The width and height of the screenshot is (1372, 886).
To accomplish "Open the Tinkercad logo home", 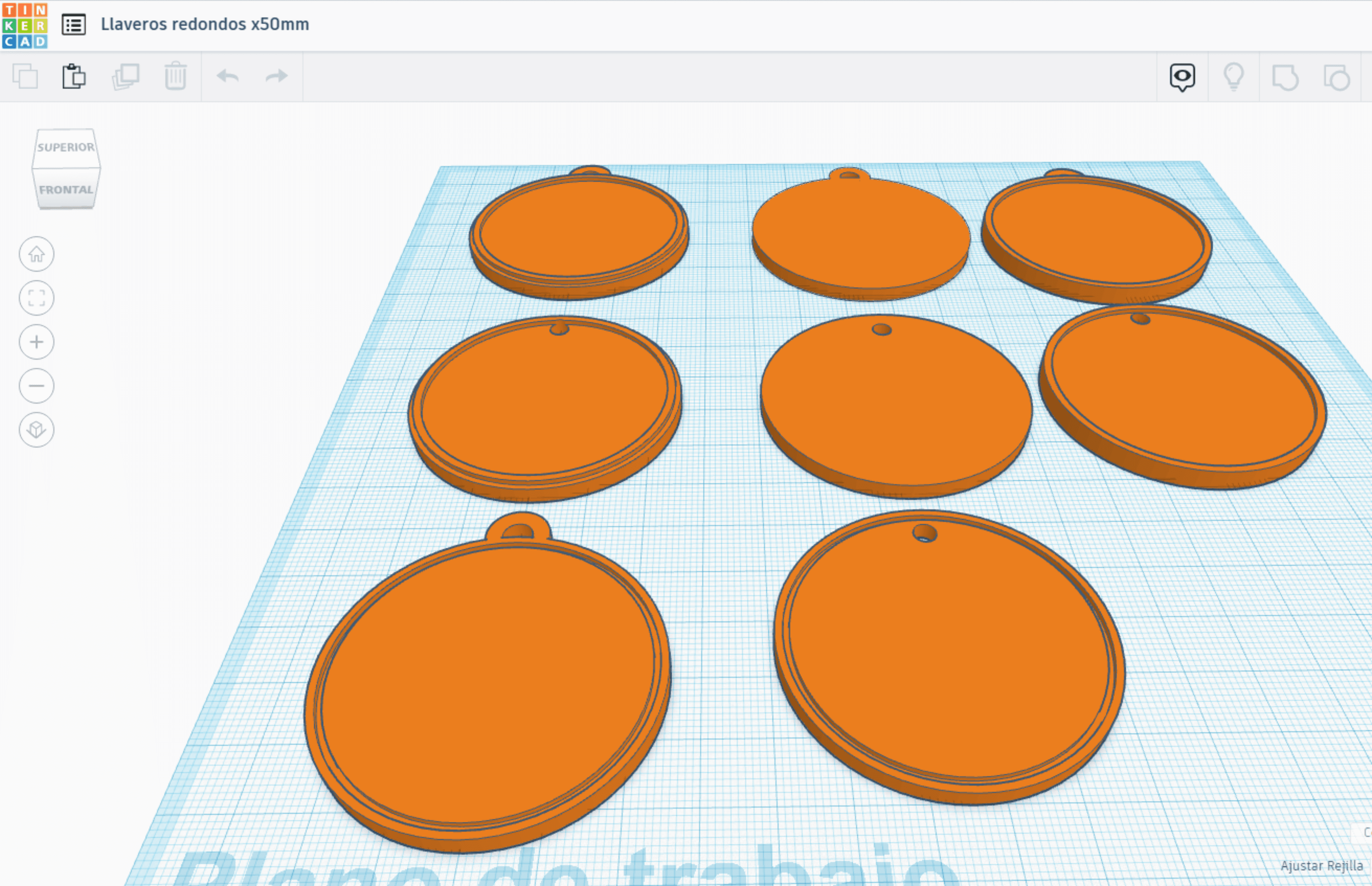I will tap(25, 25).
